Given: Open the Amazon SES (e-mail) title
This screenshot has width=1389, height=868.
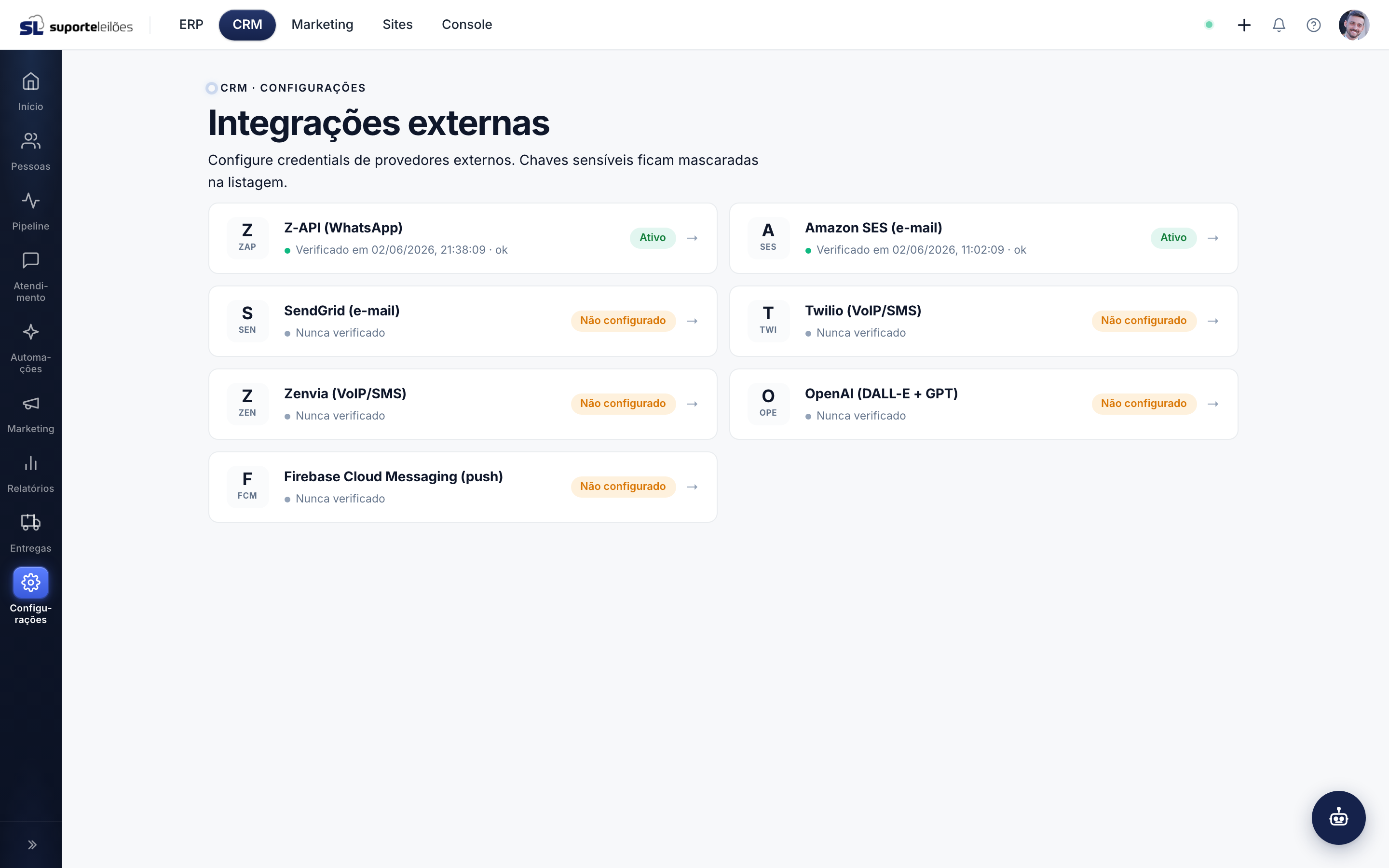Looking at the screenshot, I should (x=873, y=228).
